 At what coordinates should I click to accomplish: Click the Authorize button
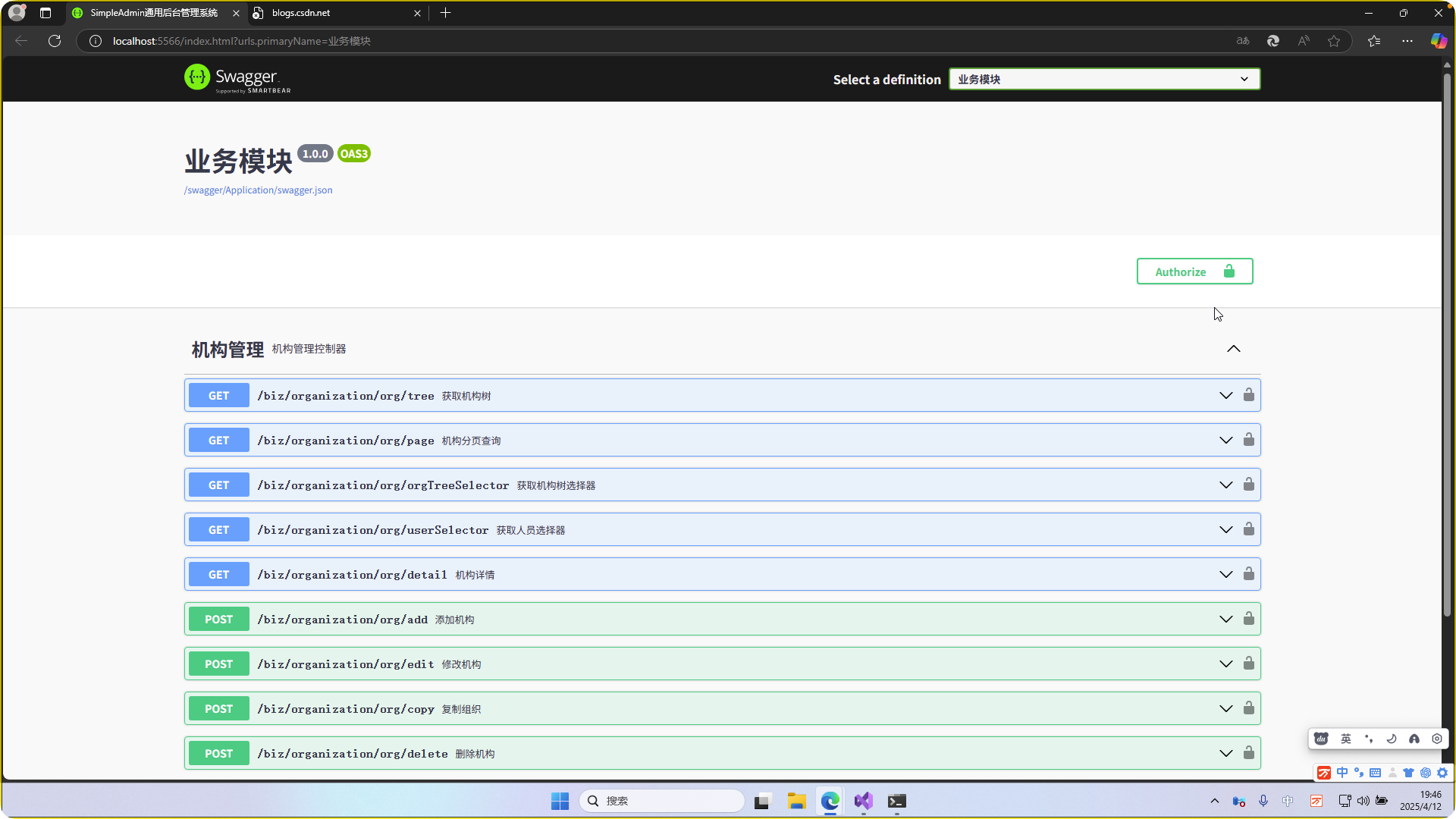[x=1194, y=271]
